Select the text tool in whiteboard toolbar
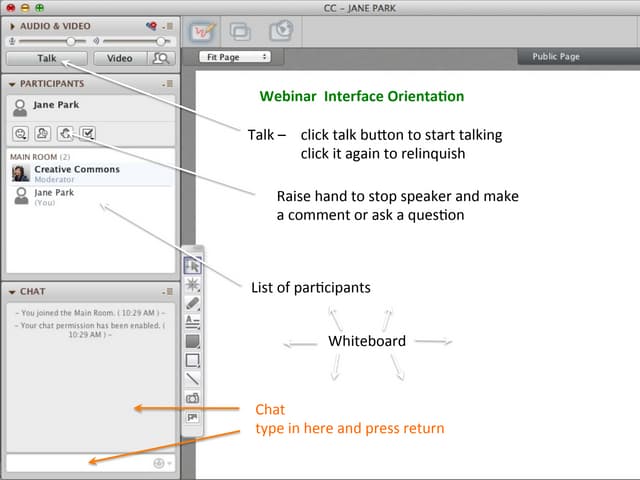 (x=193, y=322)
